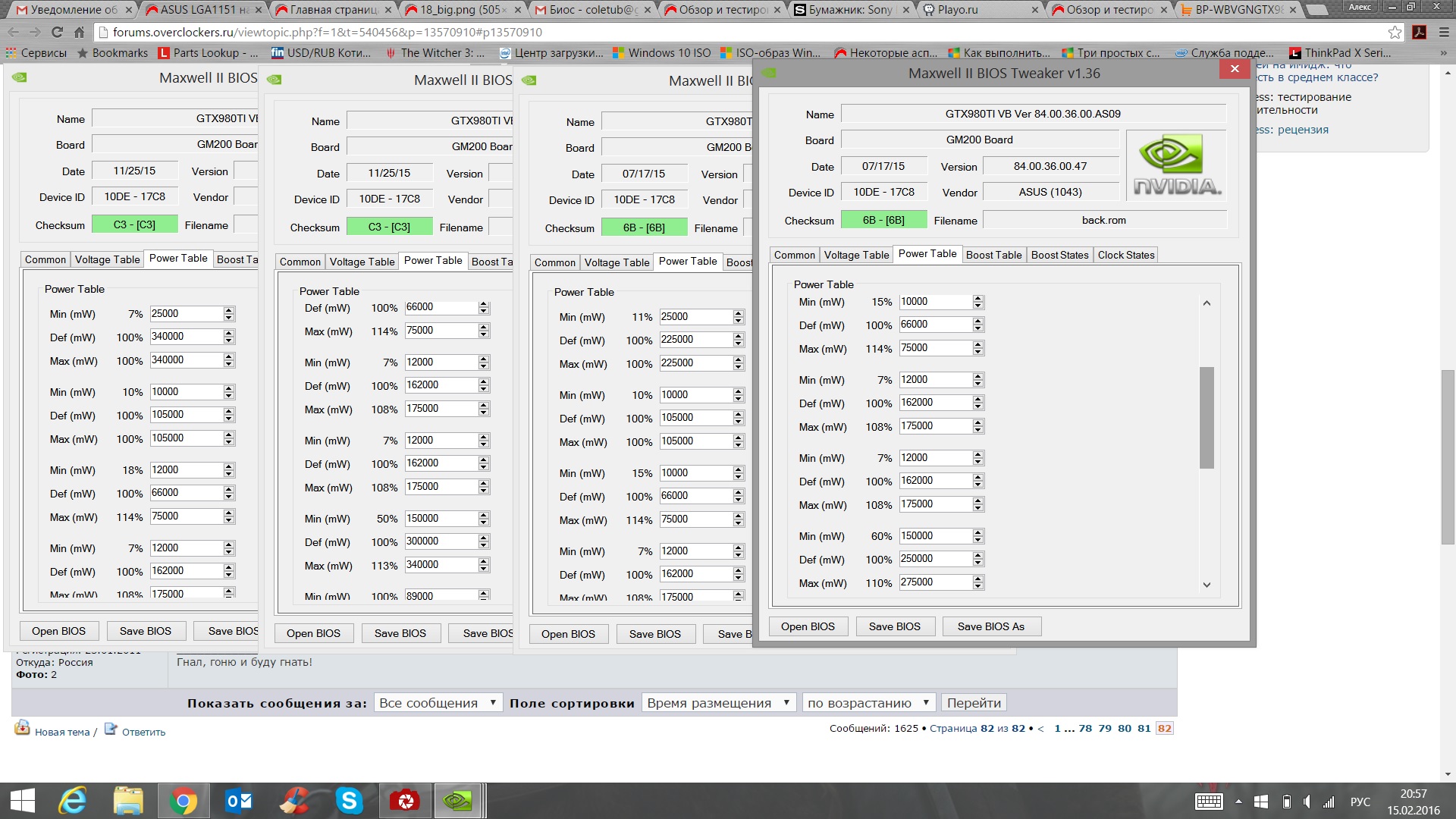
Task: Open the Chrome hamburger menu
Action: point(1444,33)
